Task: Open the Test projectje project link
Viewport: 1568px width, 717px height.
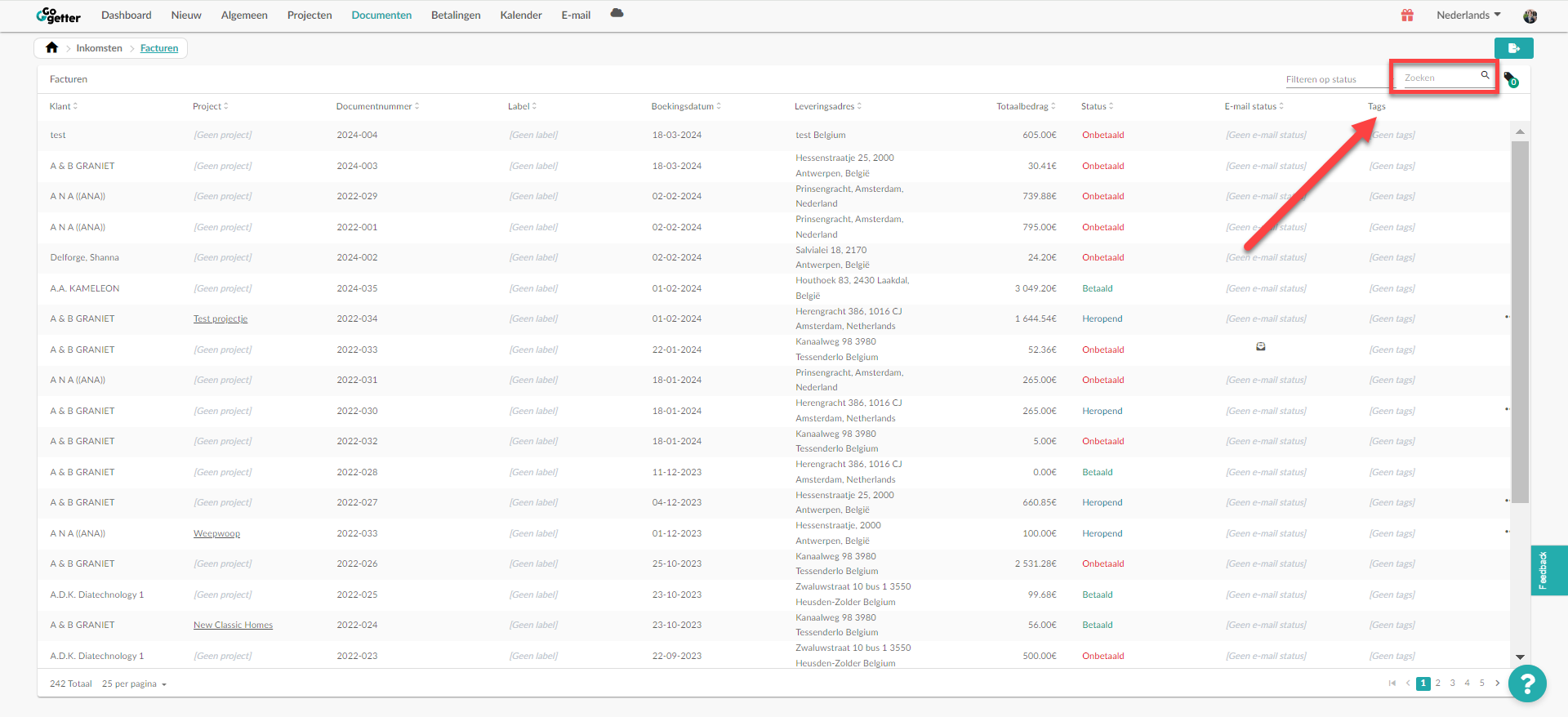Action: 220,318
